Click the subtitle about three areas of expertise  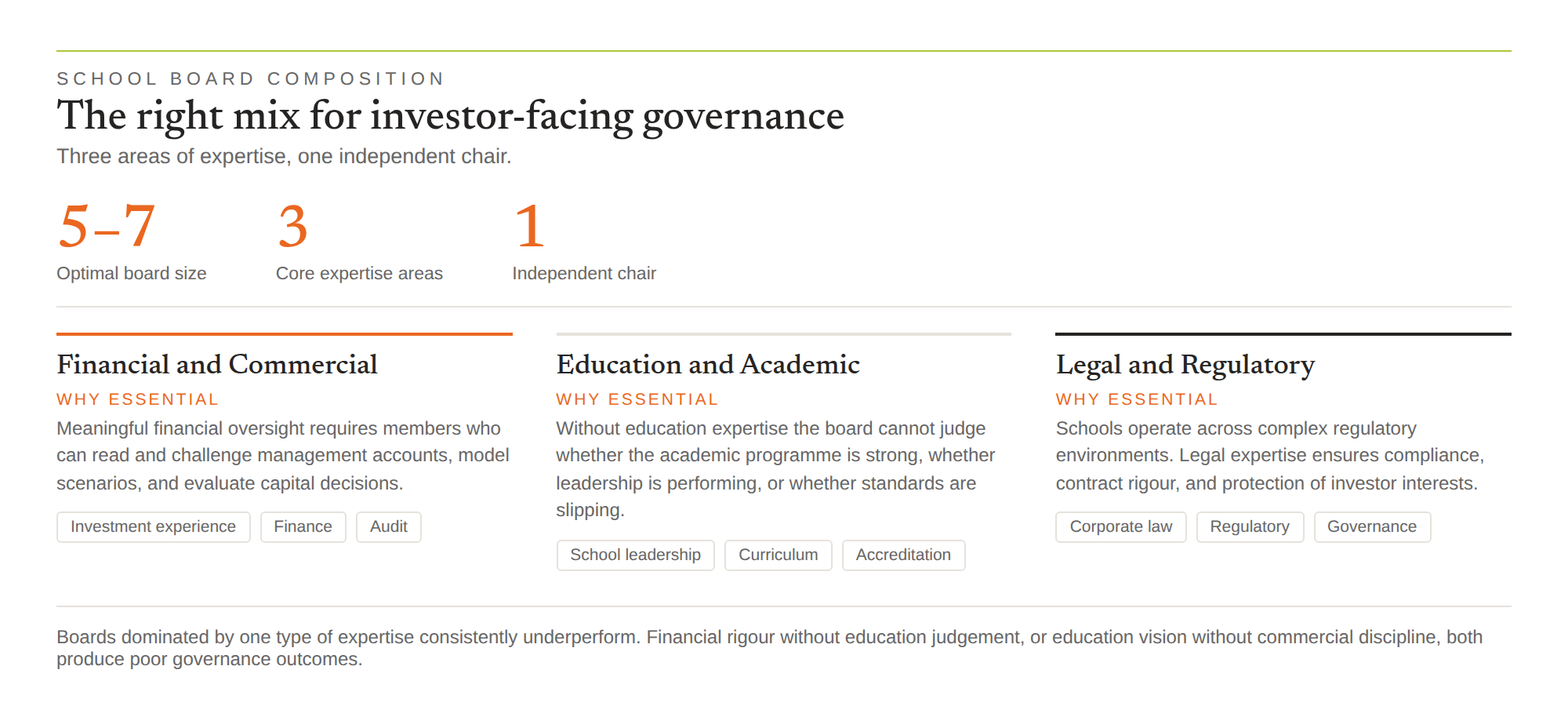tap(284, 156)
